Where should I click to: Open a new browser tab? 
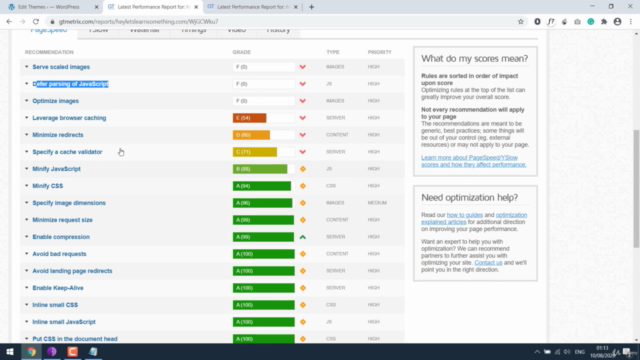click(311, 7)
